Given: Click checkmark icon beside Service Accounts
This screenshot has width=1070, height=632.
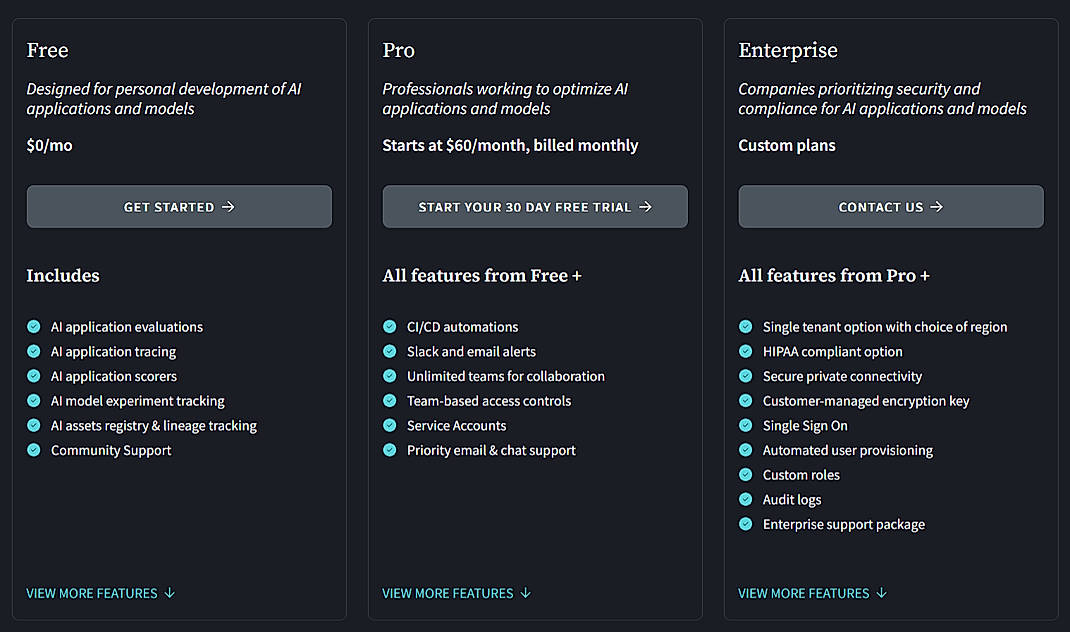Looking at the screenshot, I should (390, 425).
